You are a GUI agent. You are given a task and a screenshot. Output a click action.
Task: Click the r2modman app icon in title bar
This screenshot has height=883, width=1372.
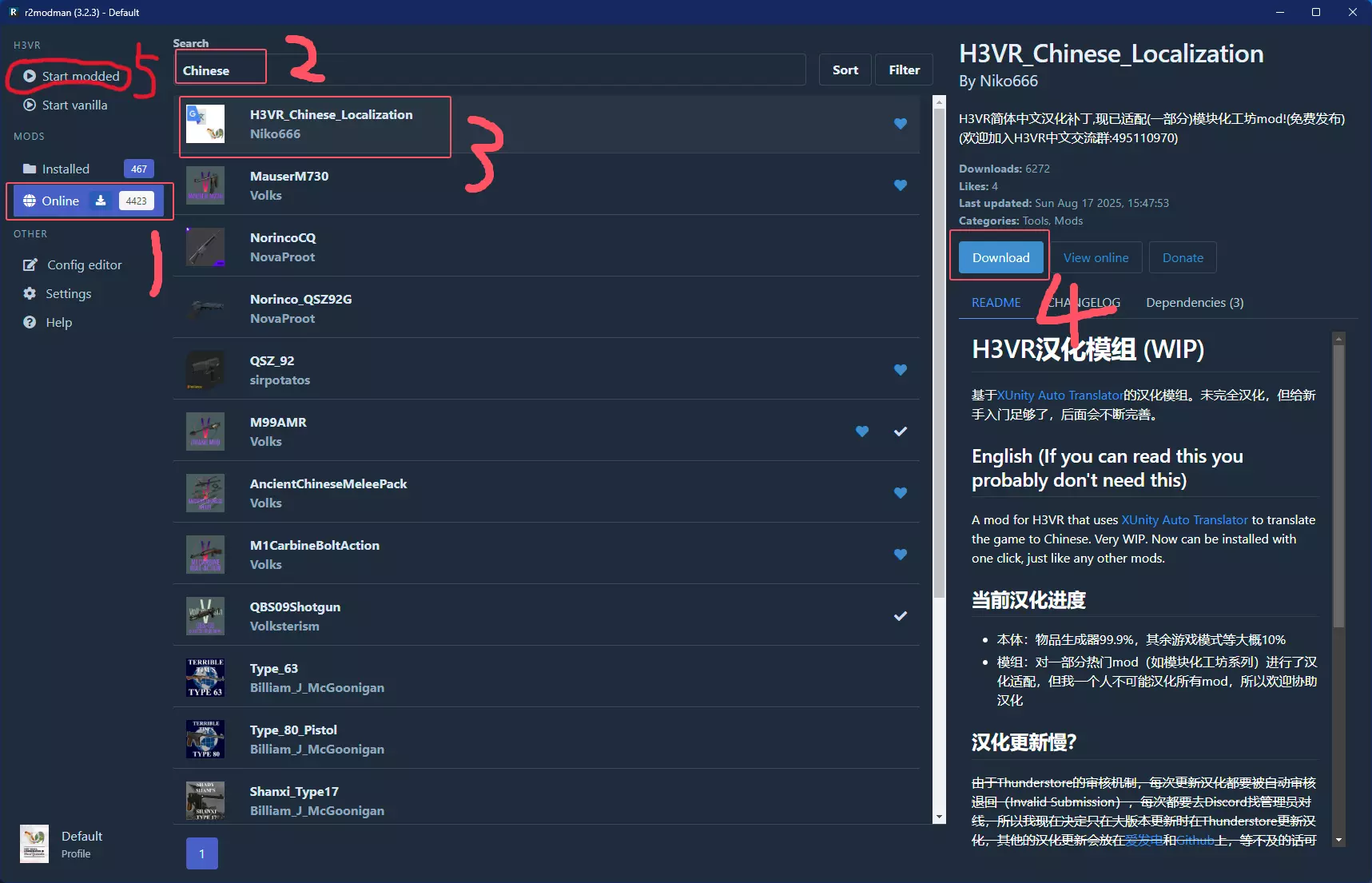(x=13, y=12)
